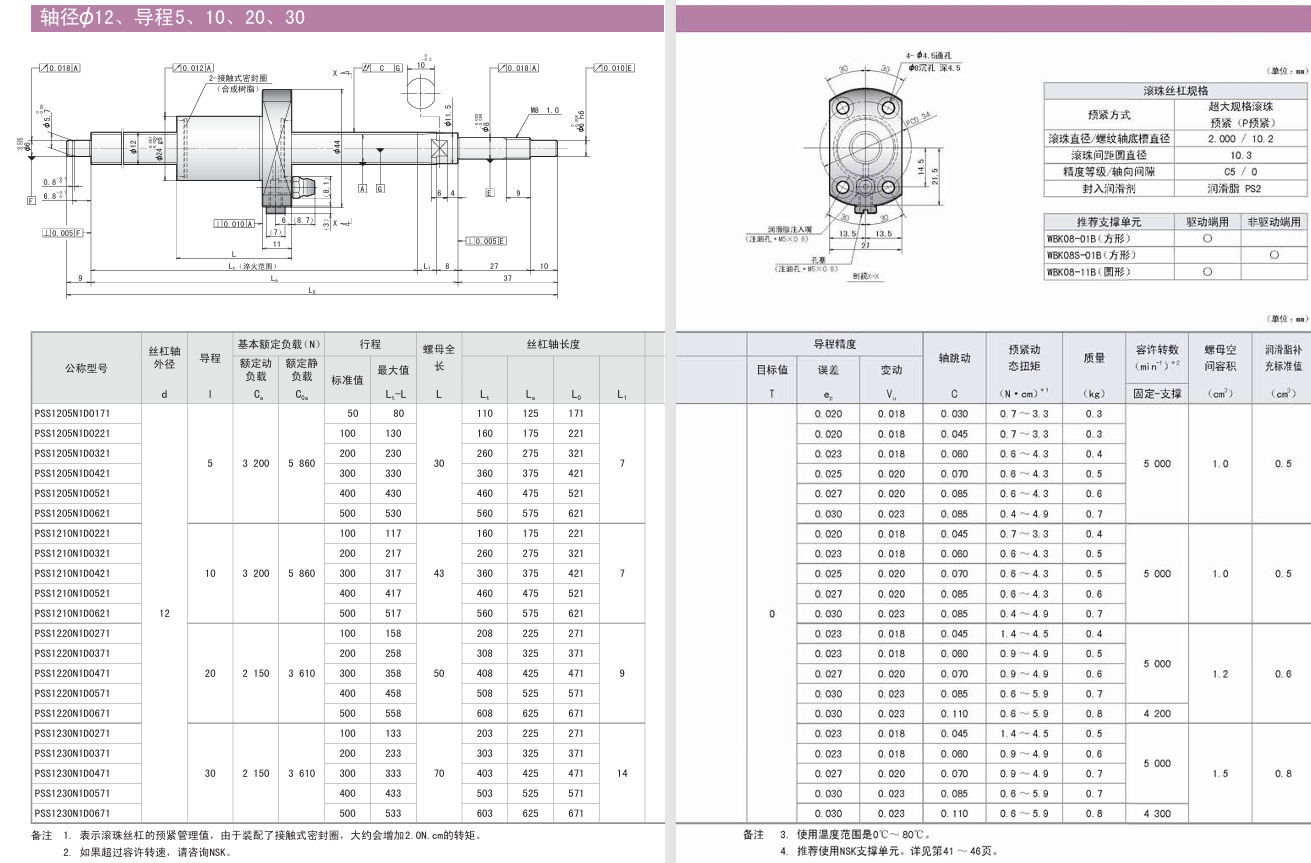This screenshot has width=1311, height=863.
Task: Click the 公称型号 column header
Action: pyautogui.click(x=86, y=368)
